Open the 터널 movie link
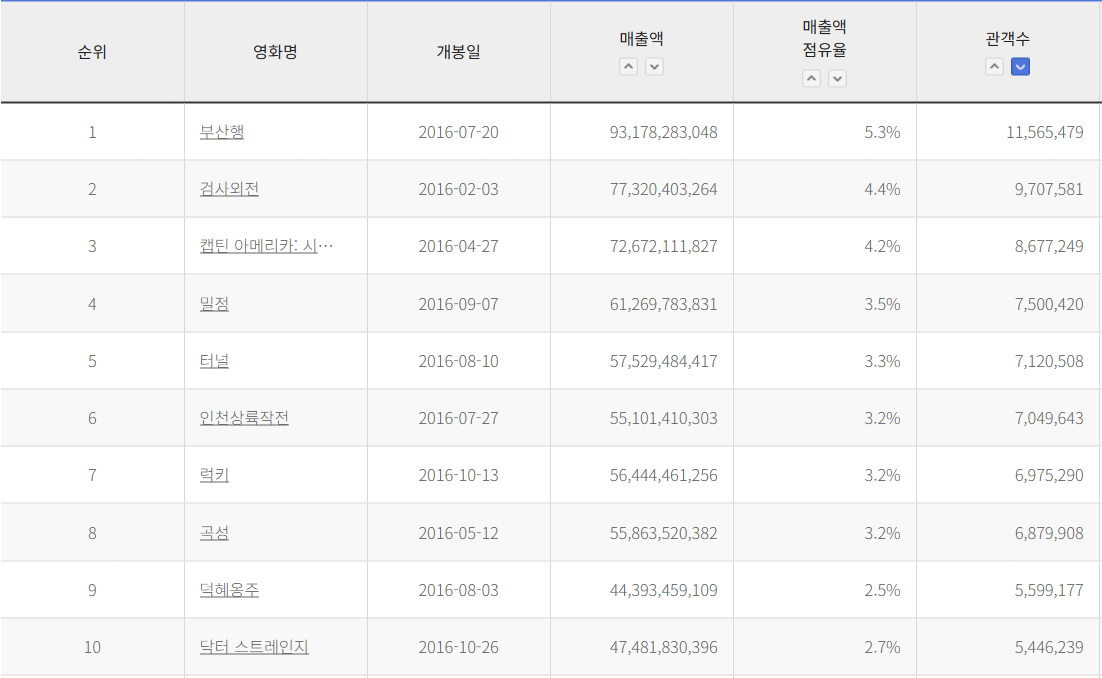This screenshot has height=678, width=1102. (214, 361)
